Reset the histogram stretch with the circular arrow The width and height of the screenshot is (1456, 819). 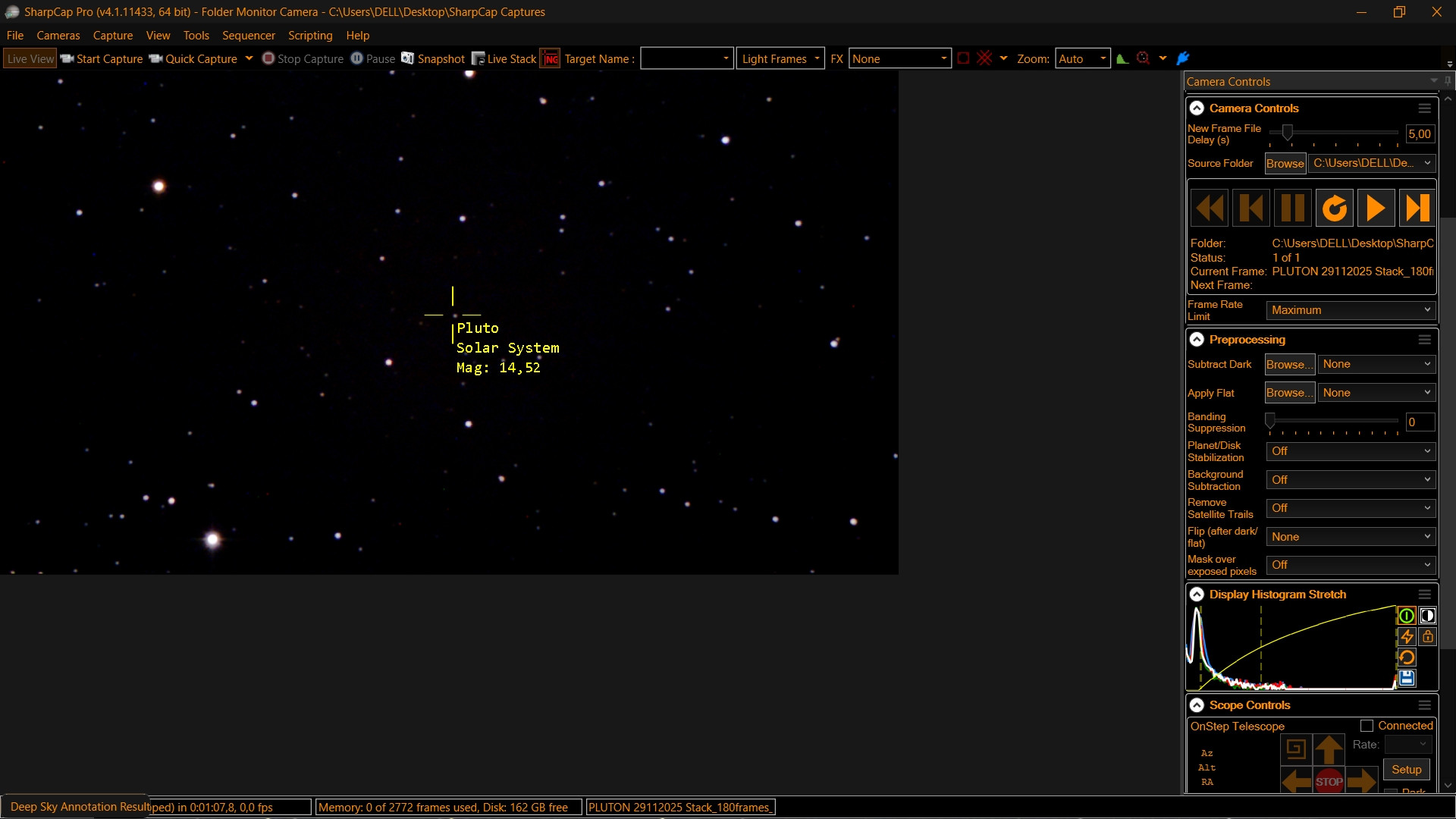tap(1407, 657)
